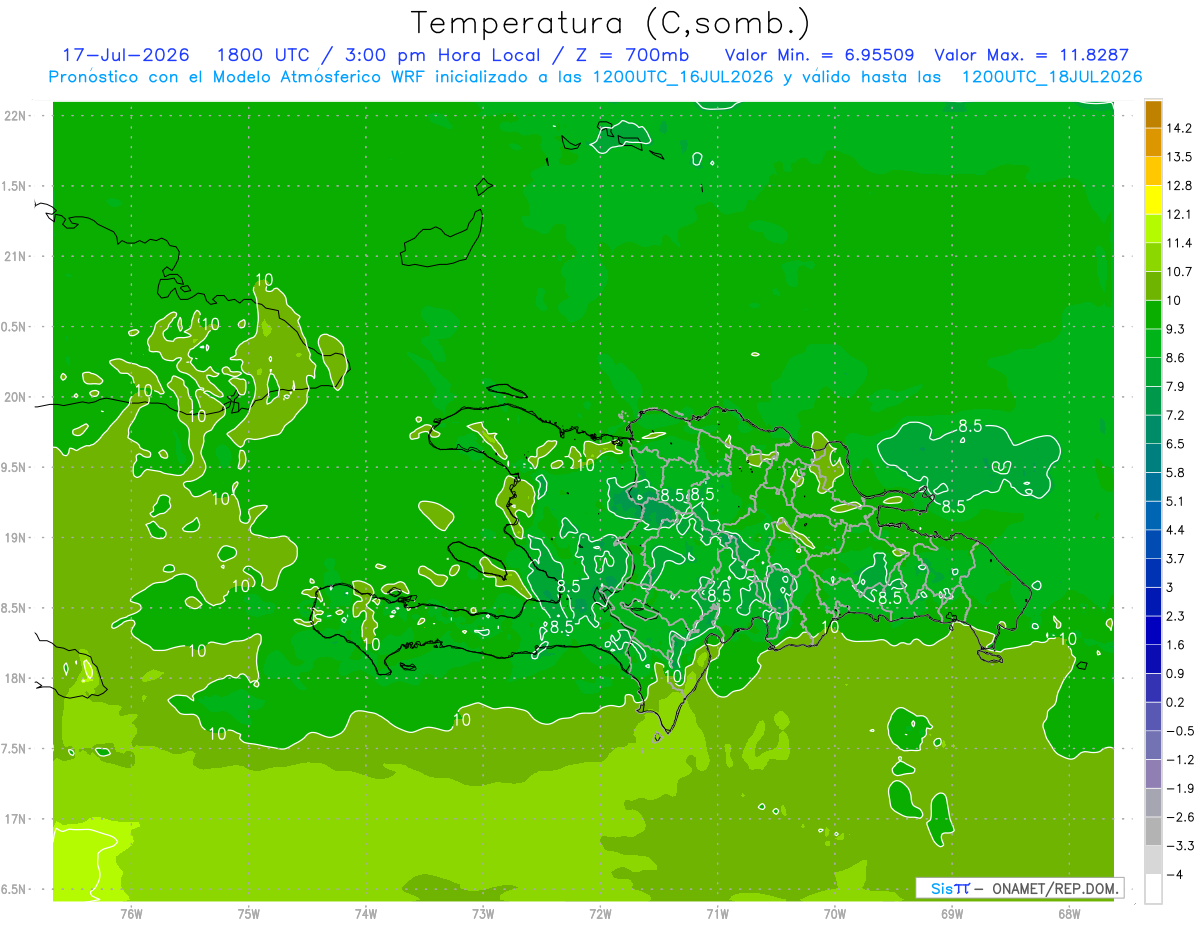Screen dimensions: 1200x927
Task: Click the '0.2' color bar value
Action: (1176, 702)
